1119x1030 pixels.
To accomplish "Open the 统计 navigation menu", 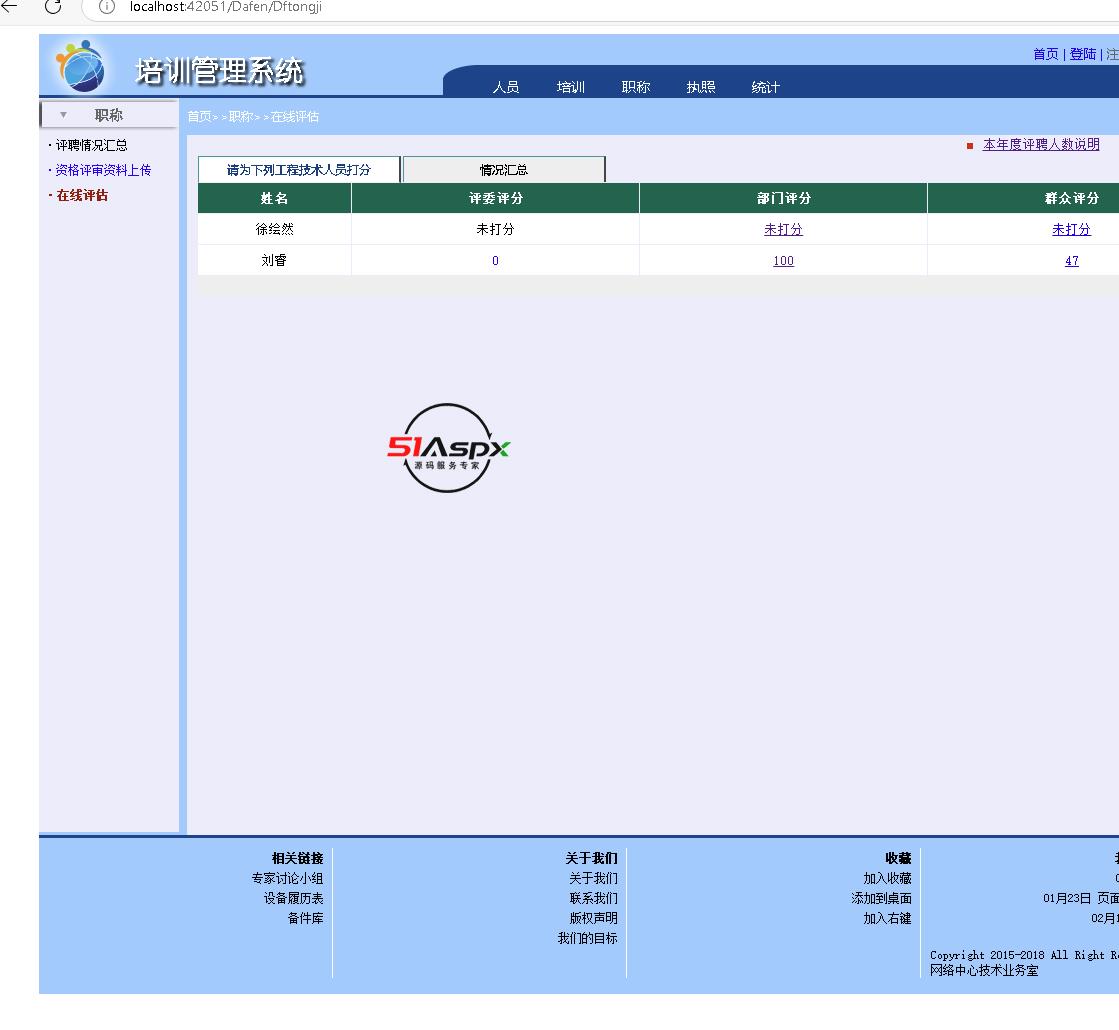I will 766,87.
